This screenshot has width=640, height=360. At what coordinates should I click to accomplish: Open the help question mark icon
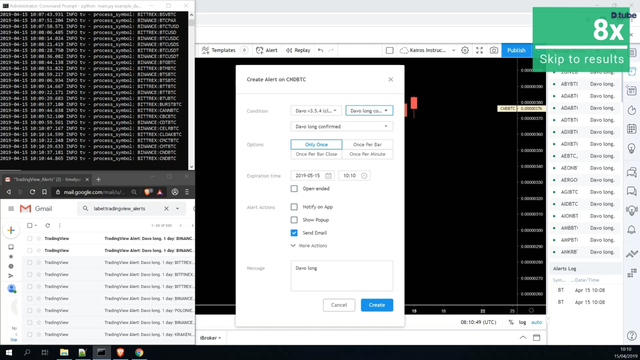click(x=631, y=336)
